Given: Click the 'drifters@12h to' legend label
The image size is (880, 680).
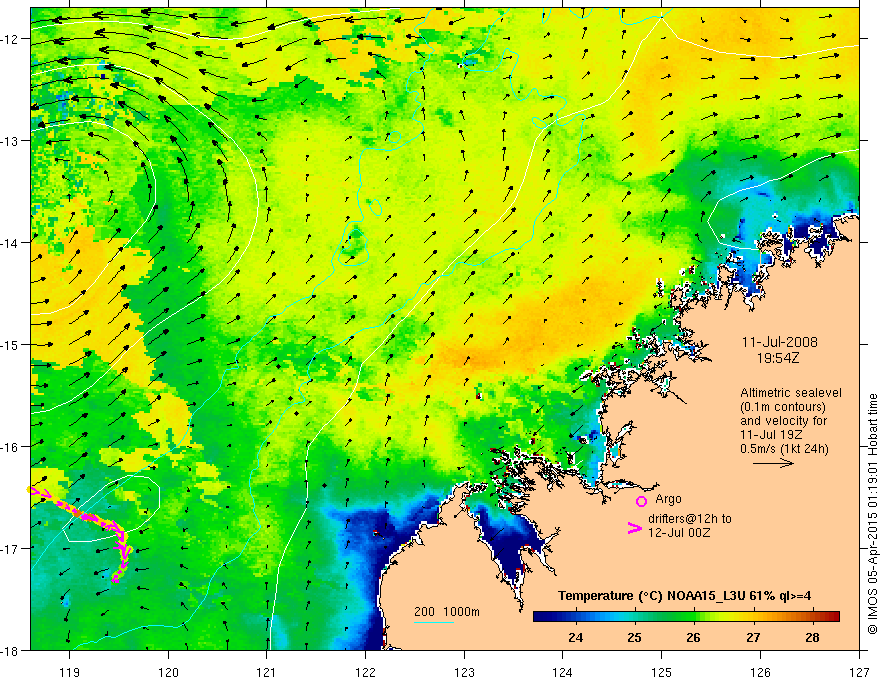Looking at the screenshot, I should pos(690,519).
